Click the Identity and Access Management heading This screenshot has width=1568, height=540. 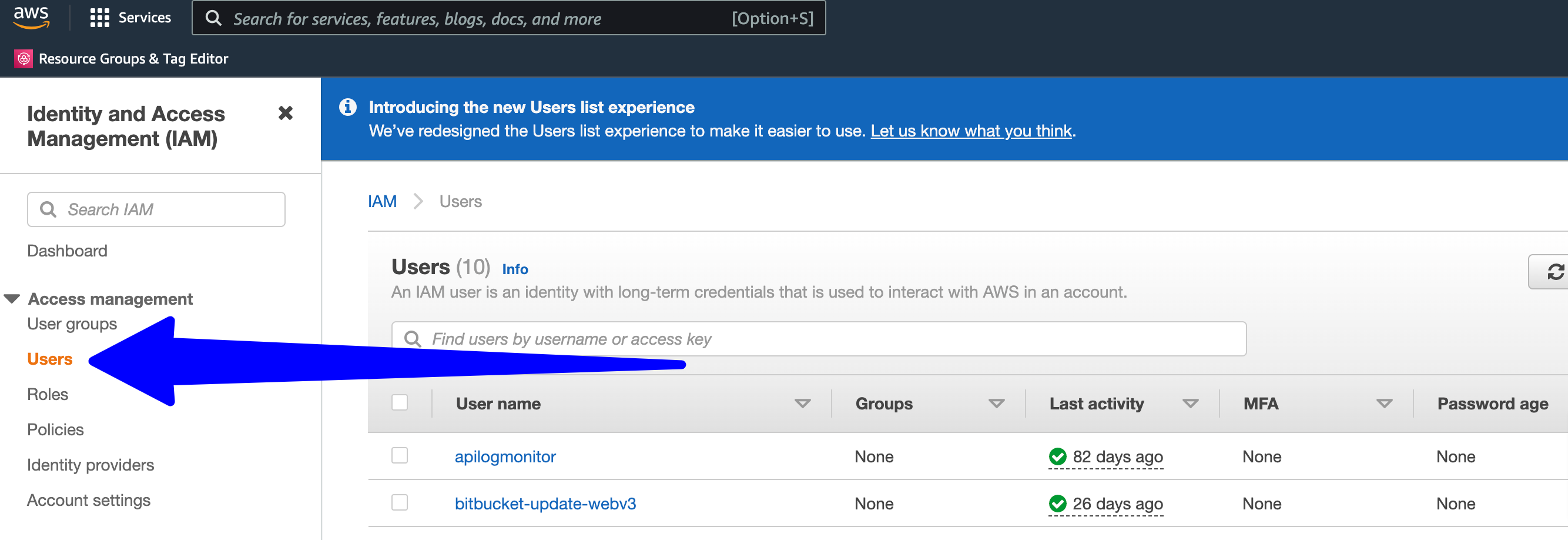pos(126,126)
